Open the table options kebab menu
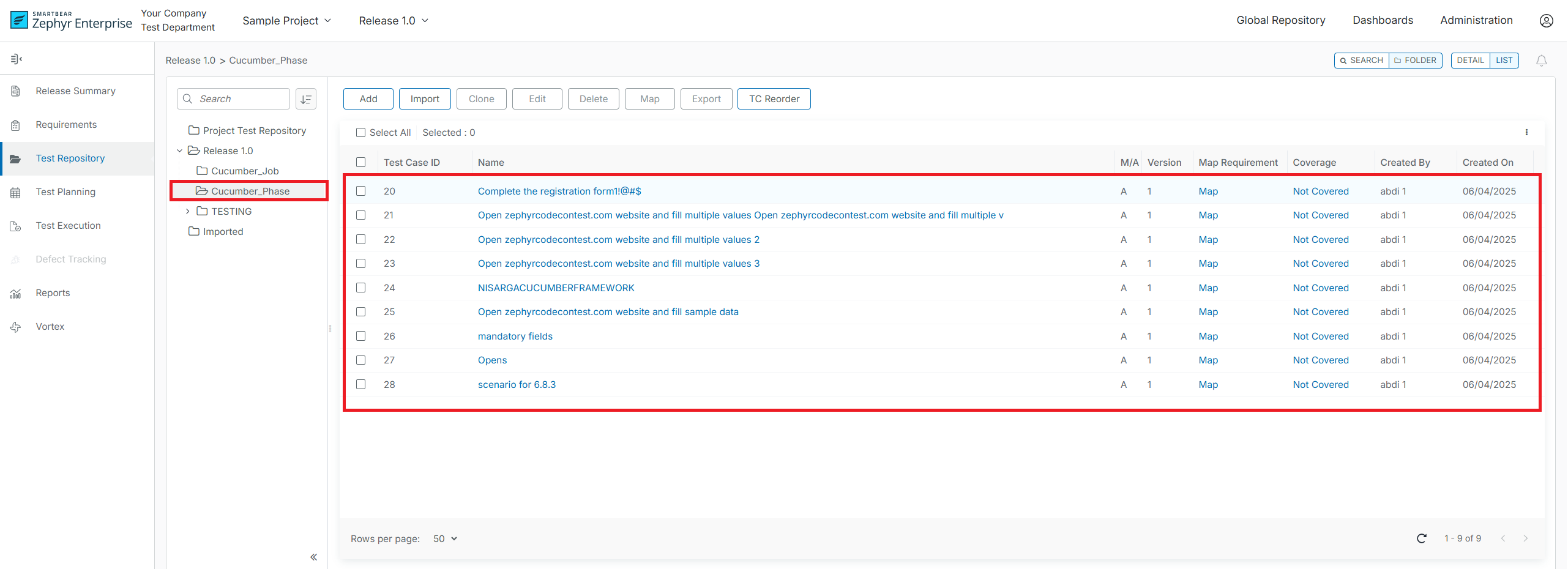Image resolution: width=1568 pixels, height=569 pixels. pos(1526,132)
